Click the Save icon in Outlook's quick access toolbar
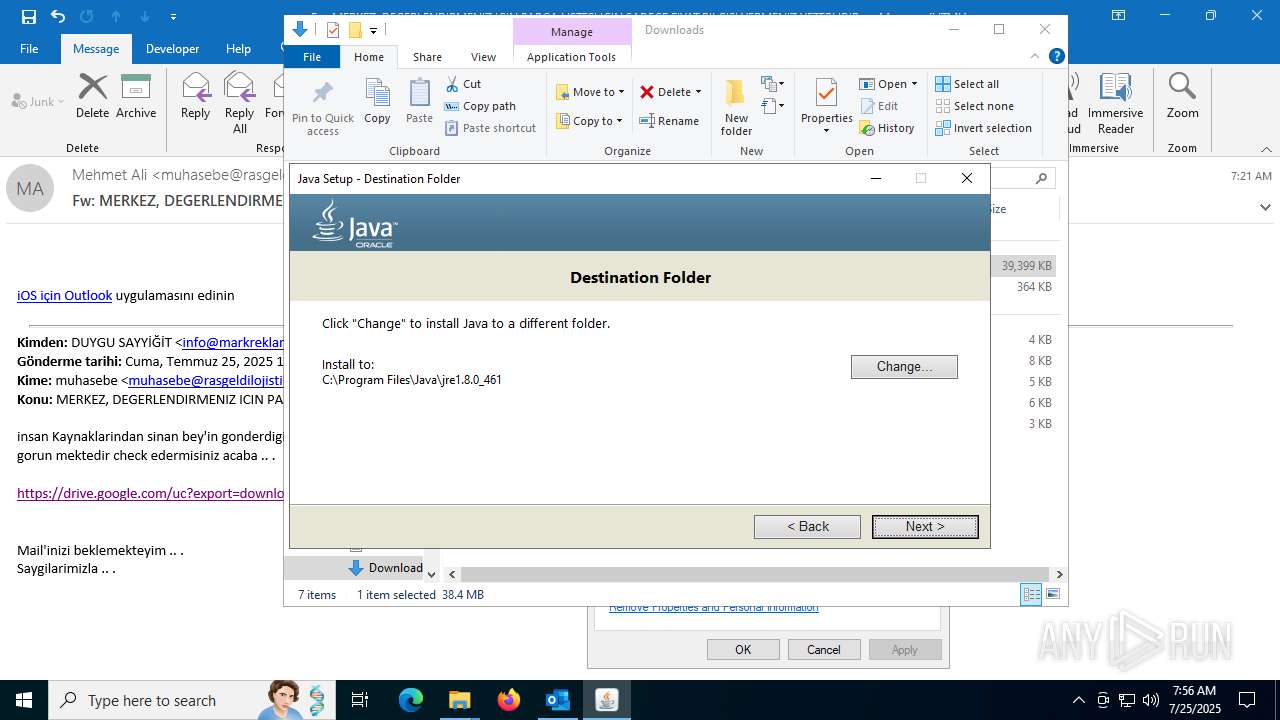The height and width of the screenshot is (720, 1280). click(28, 16)
